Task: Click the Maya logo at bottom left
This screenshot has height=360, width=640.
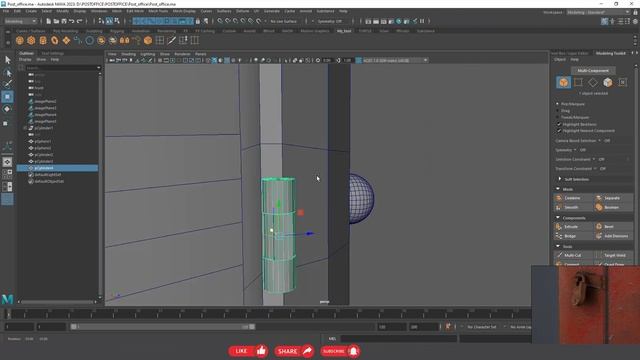Action: (7, 299)
